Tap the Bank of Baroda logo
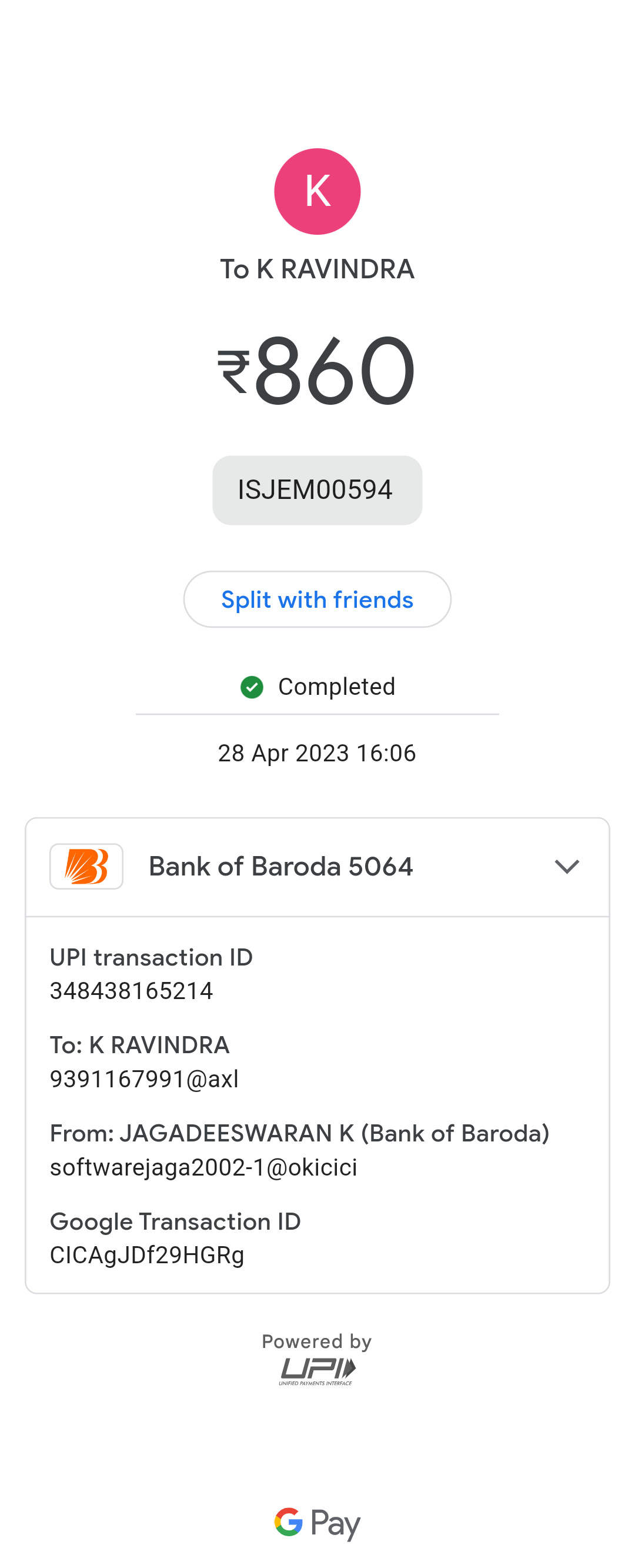This screenshot has height=1568, width=635. pos(86,866)
